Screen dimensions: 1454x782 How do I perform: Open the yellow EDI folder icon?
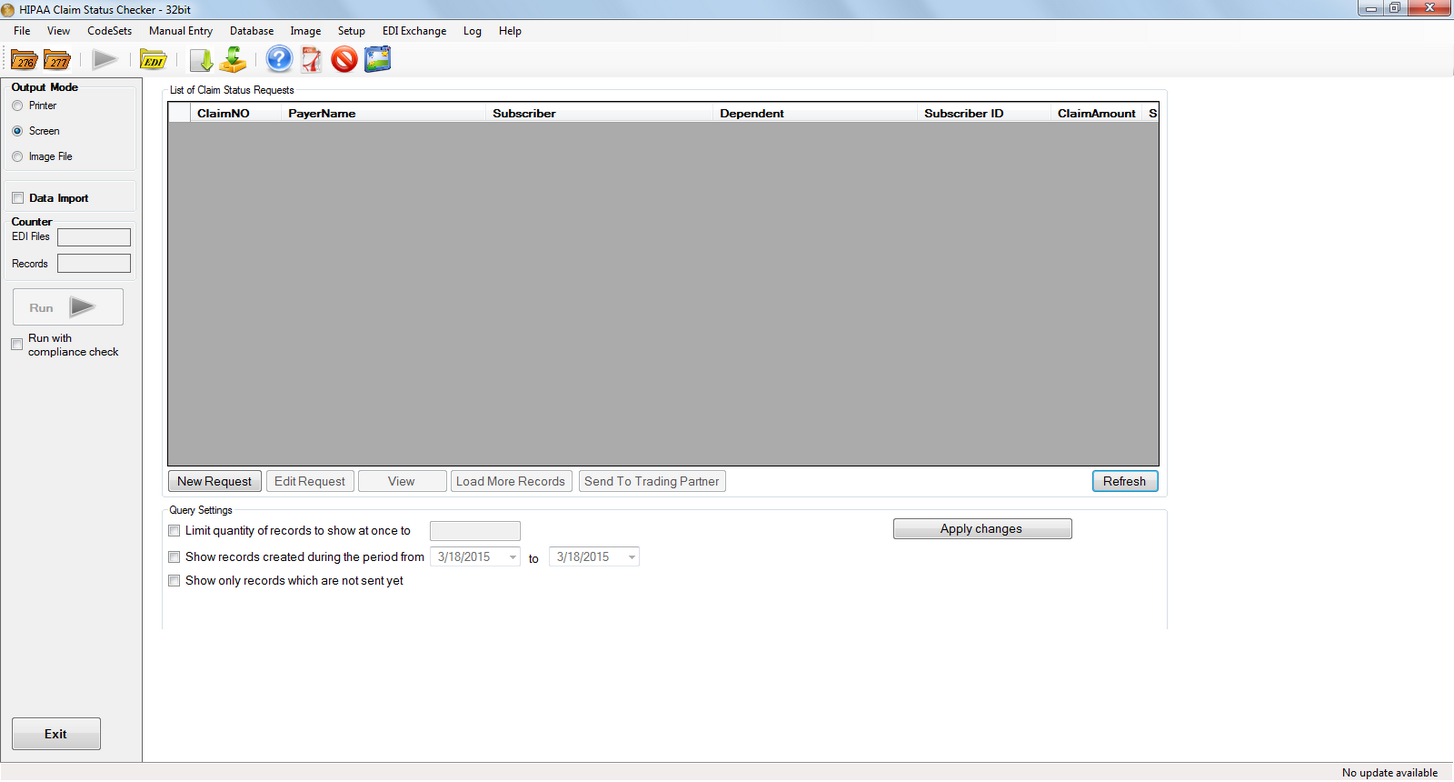(x=153, y=60)
